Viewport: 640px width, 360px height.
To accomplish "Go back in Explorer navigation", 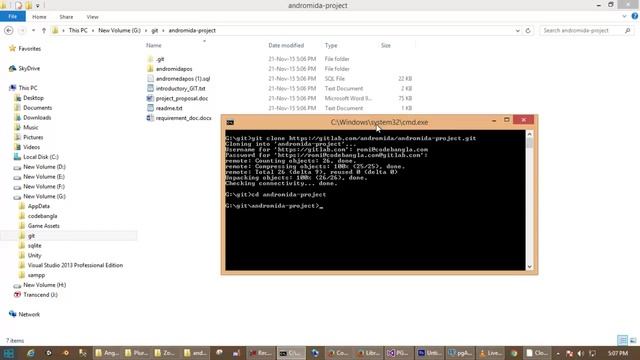I will pyautogui.click(x=9, y=31).
